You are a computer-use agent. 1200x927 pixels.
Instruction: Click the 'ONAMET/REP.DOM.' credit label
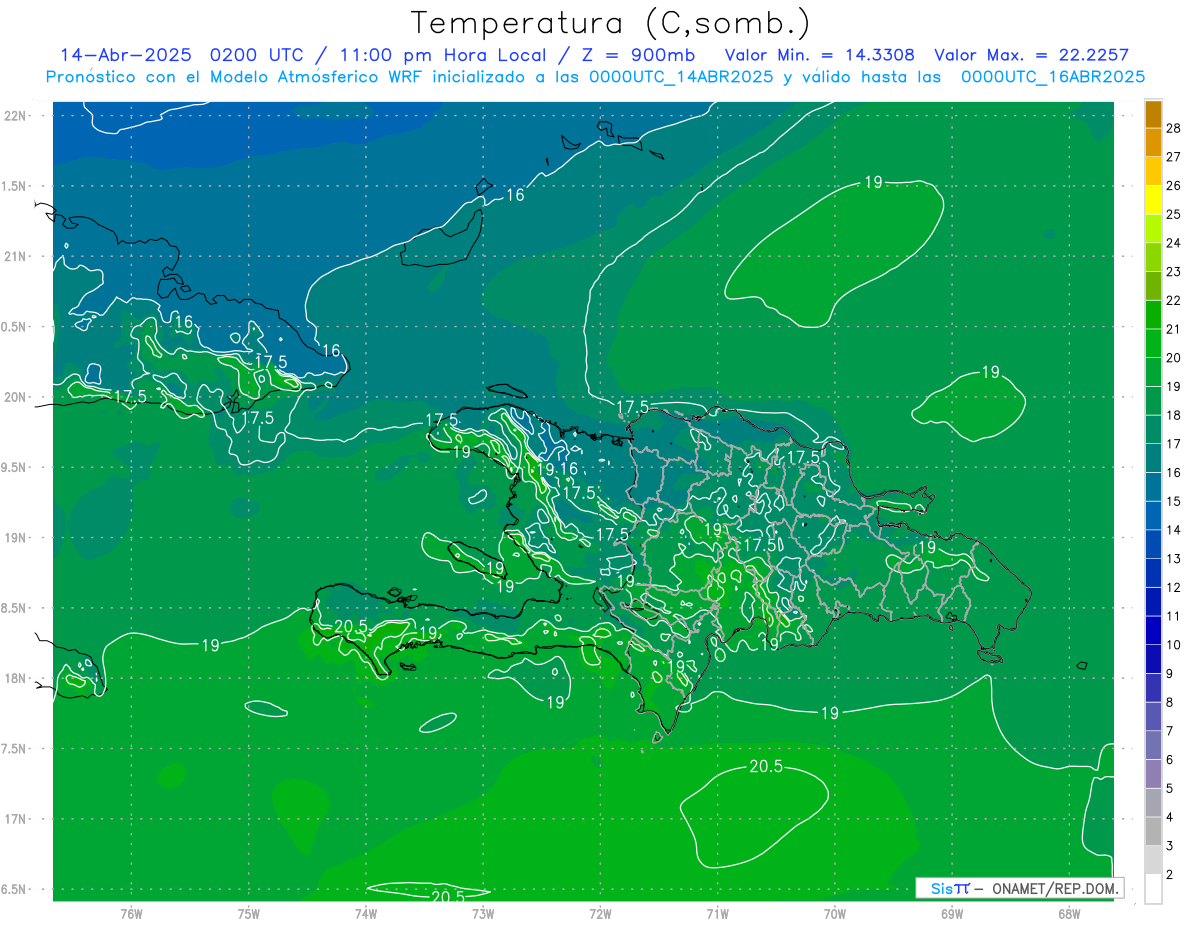1057,888
